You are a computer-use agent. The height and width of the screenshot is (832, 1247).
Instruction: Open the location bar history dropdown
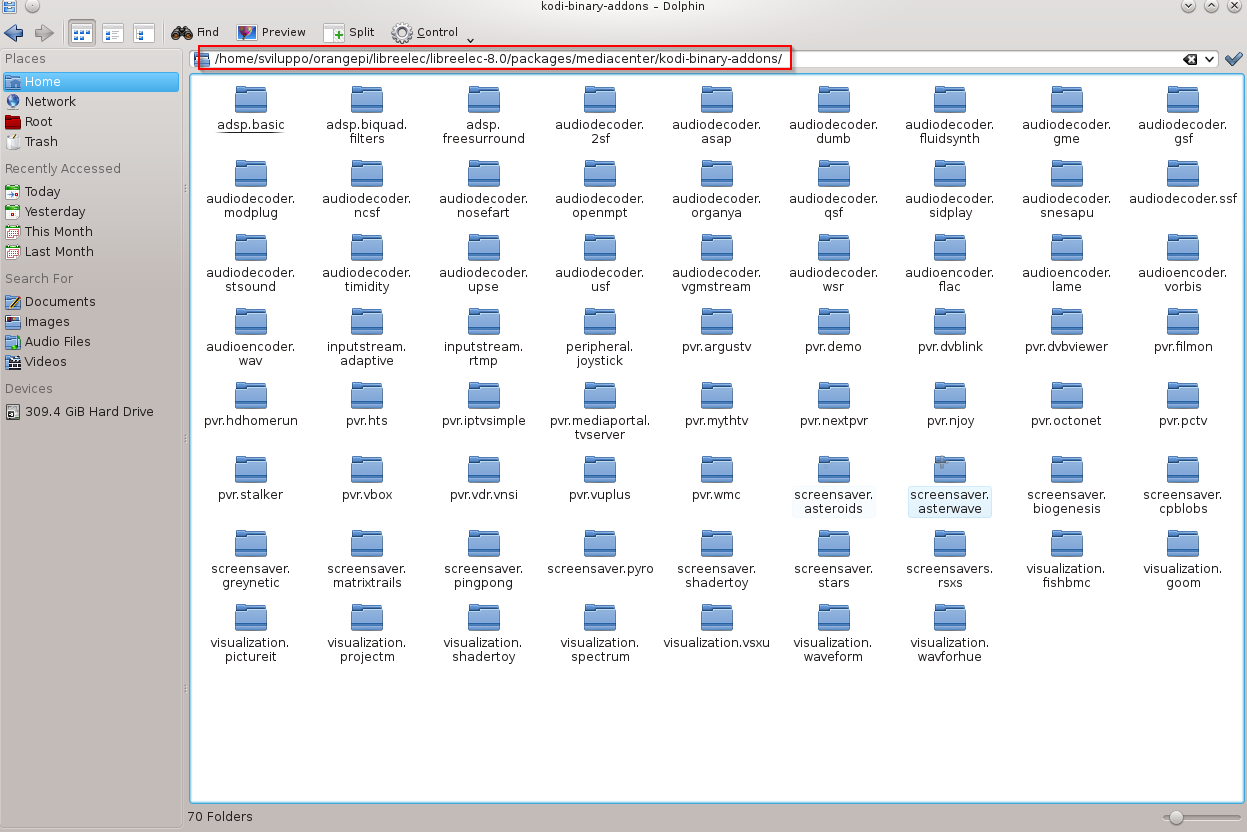coord(1208,58)
